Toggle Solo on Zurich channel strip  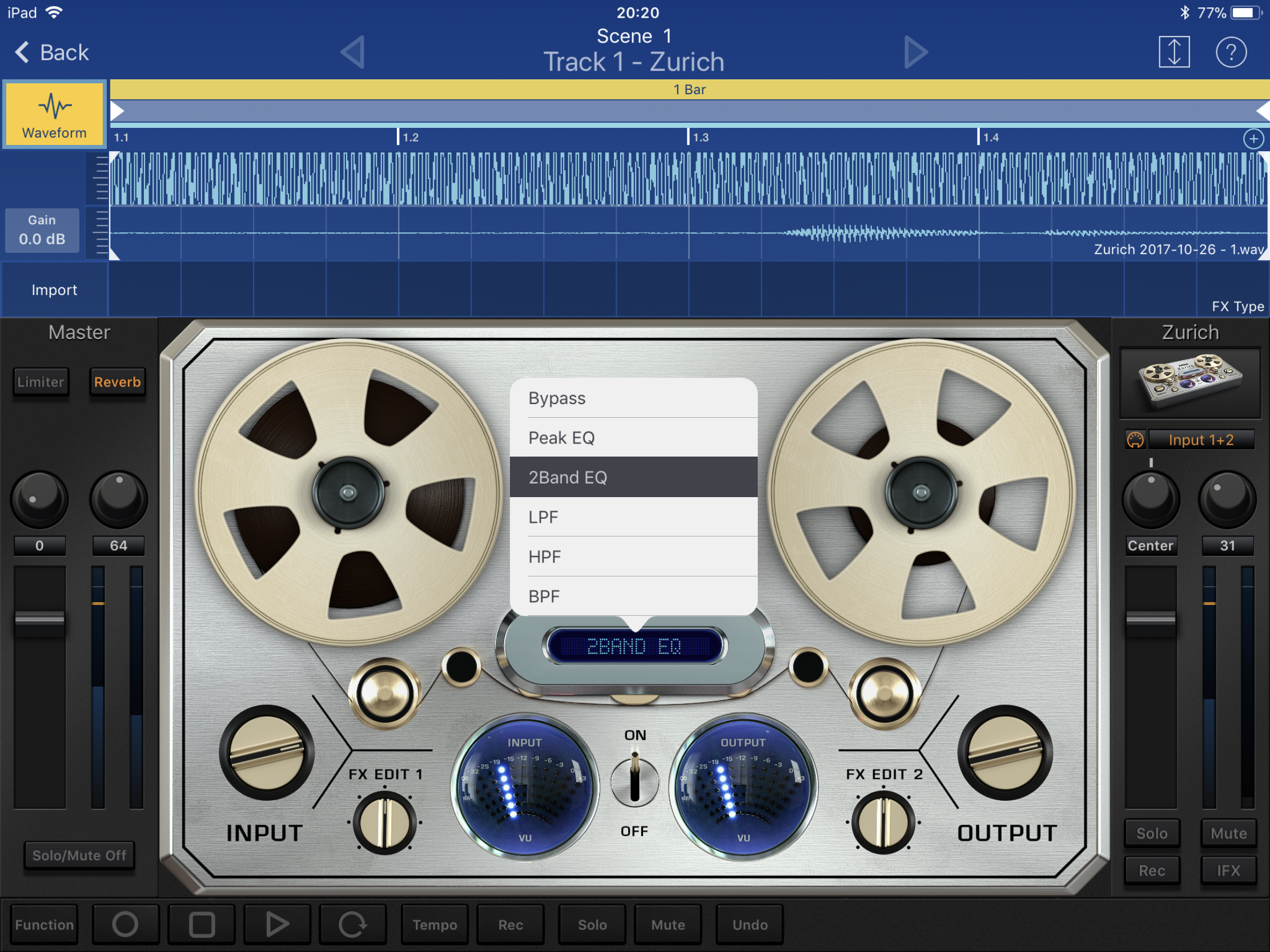(1152, 833)
